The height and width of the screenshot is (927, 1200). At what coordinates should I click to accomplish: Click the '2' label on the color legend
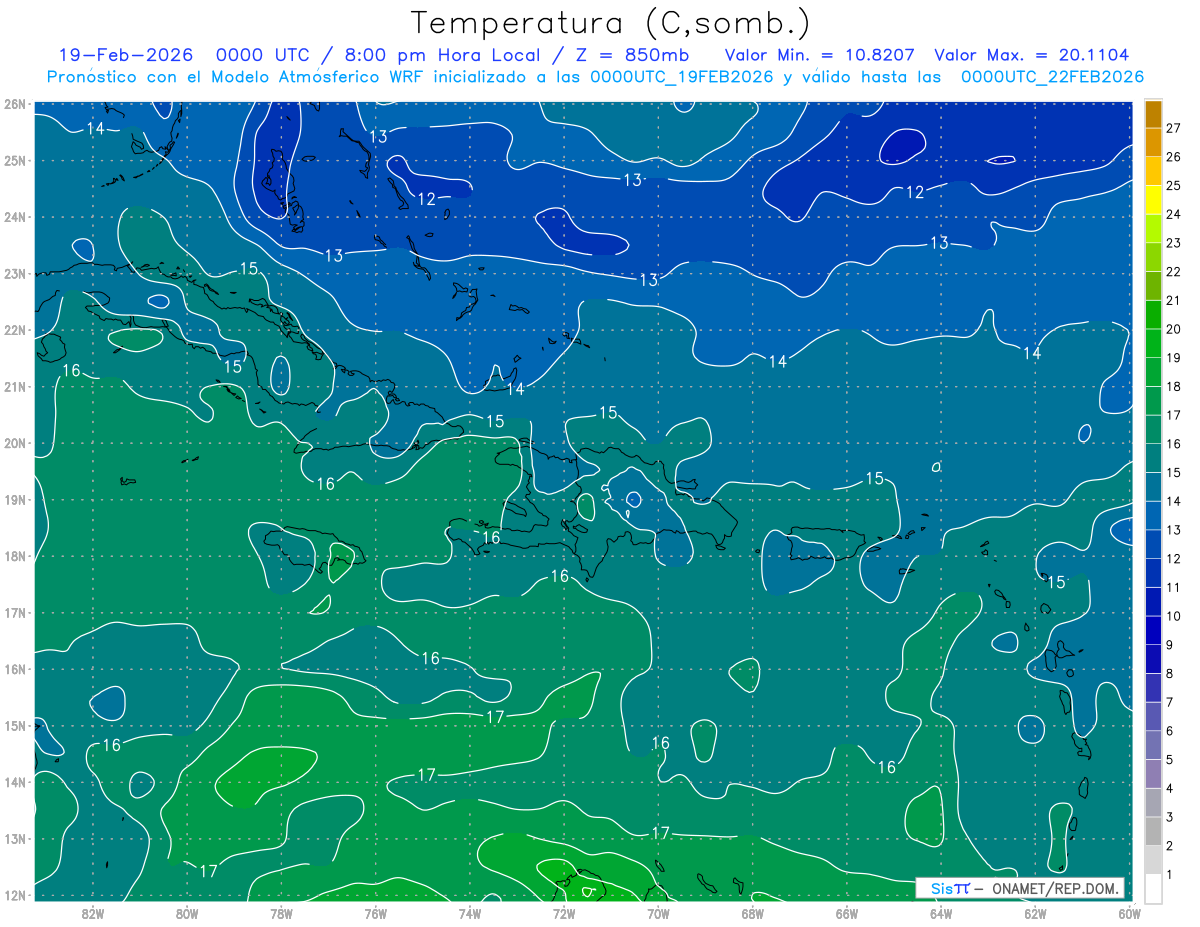tap(1170, 846)
